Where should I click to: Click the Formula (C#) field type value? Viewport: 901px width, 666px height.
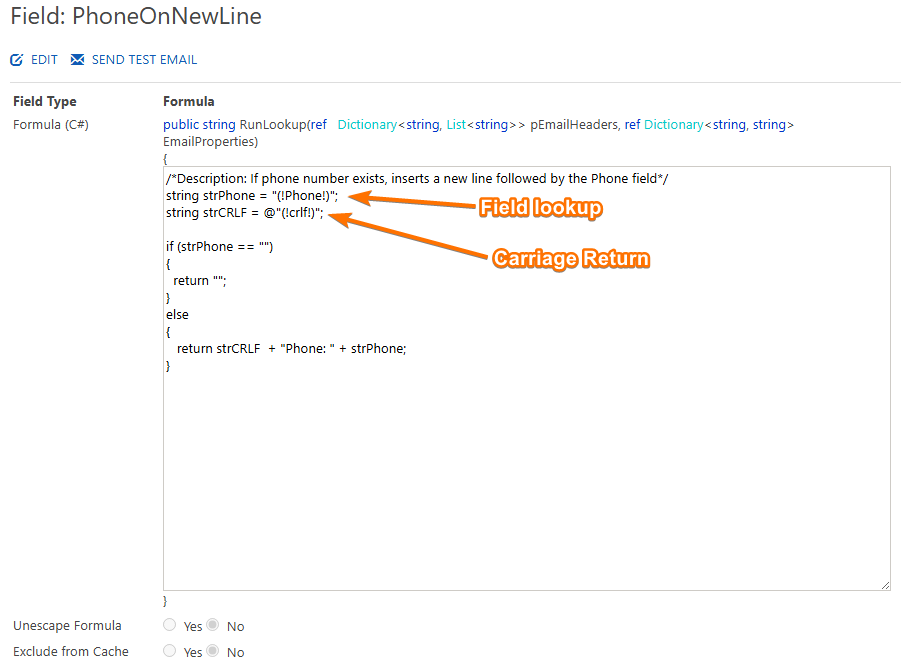tap(51, 125)
